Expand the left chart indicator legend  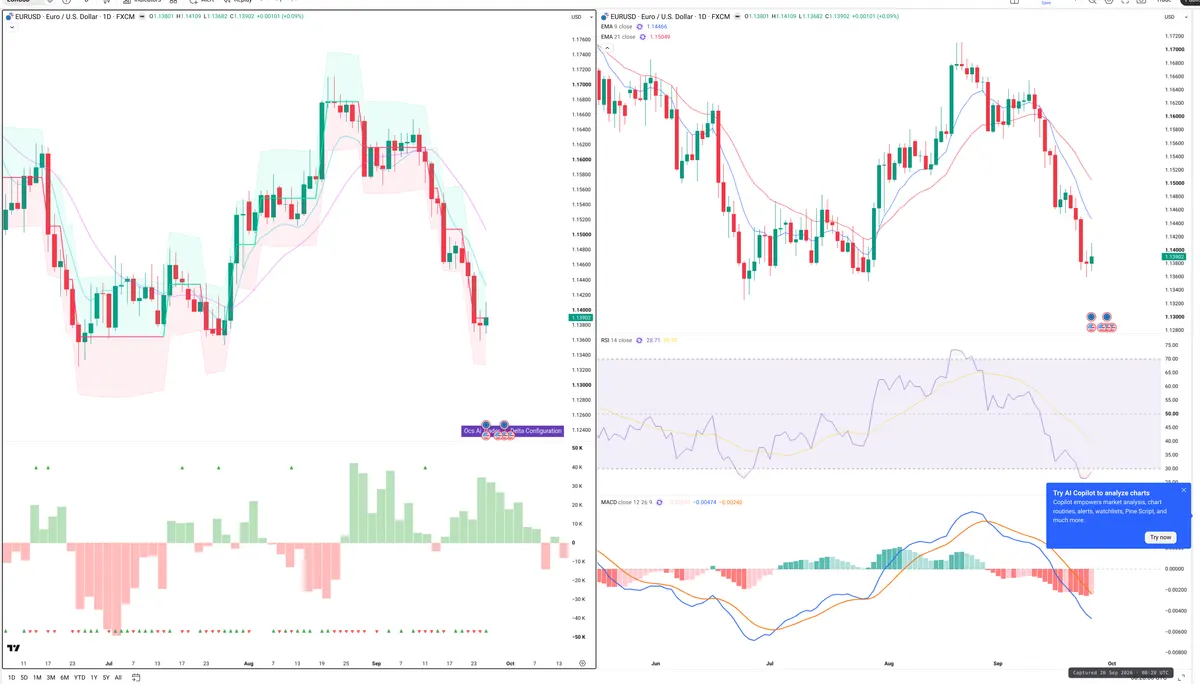pos(11,27)
